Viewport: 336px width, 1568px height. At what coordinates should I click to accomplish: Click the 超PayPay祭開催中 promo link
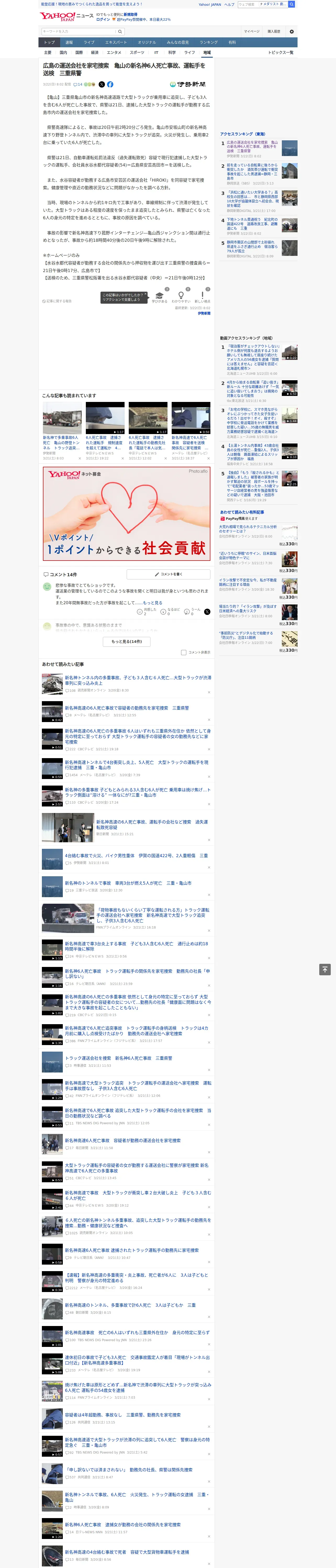(142, 20)
